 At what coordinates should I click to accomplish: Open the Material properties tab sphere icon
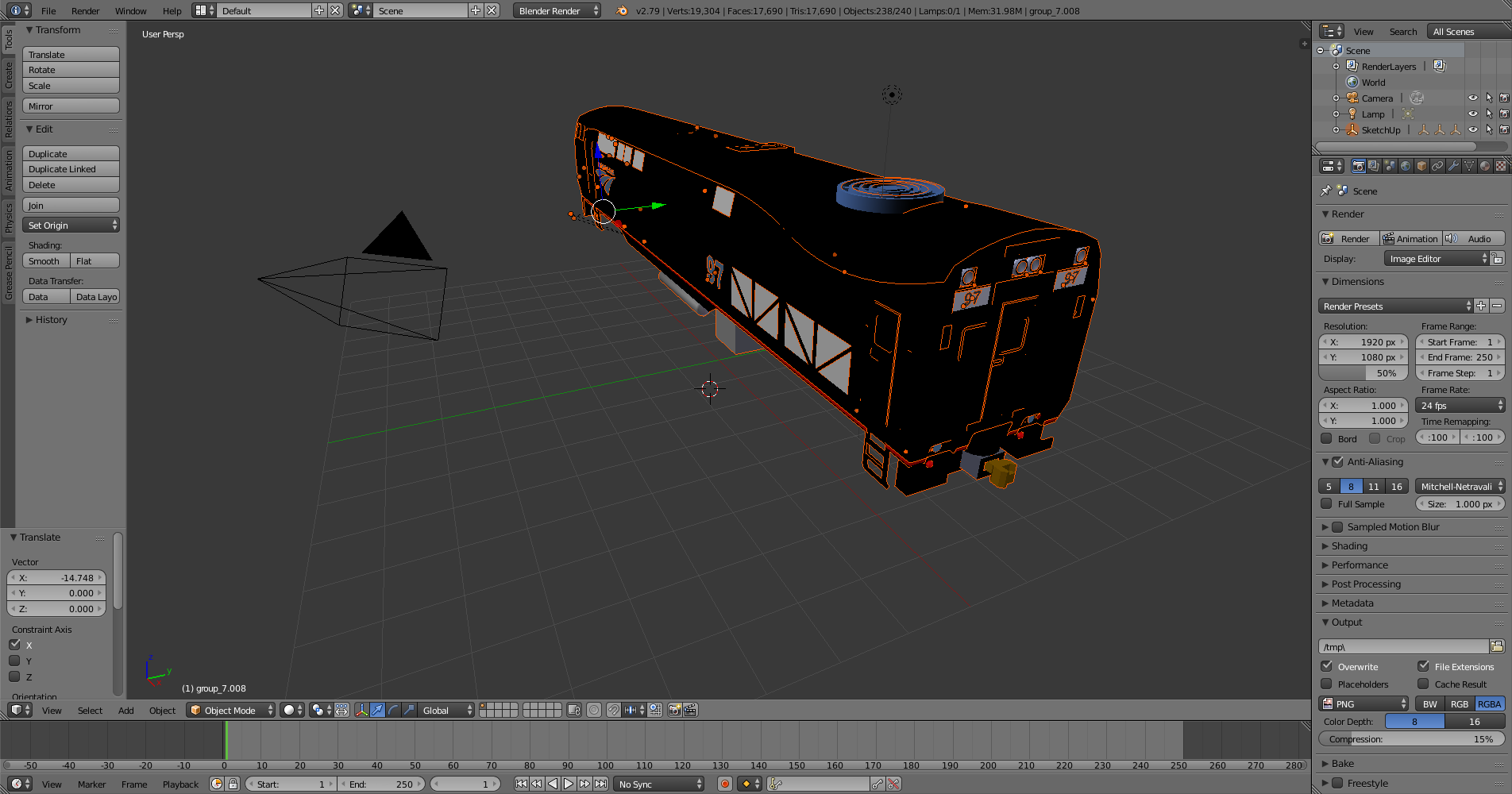(1485, 166)
